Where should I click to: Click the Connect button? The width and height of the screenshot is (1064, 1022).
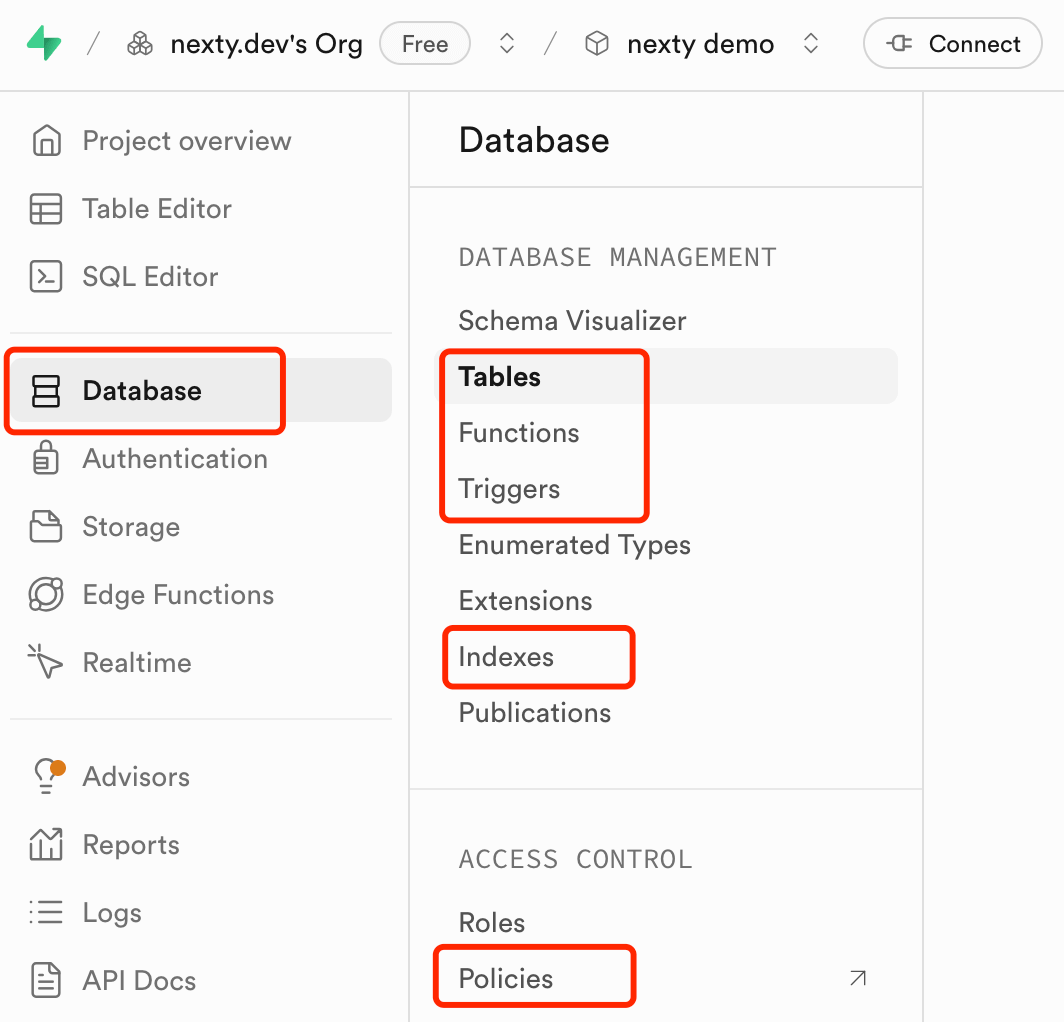(953, 43)
